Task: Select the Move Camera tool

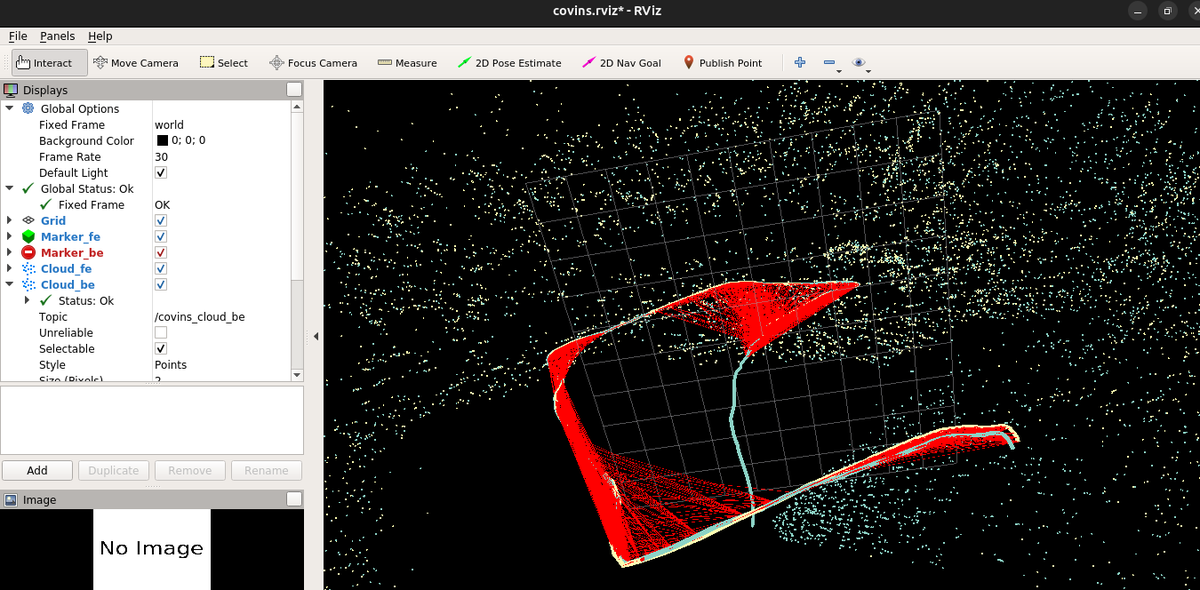Action: tap(135, 62)
